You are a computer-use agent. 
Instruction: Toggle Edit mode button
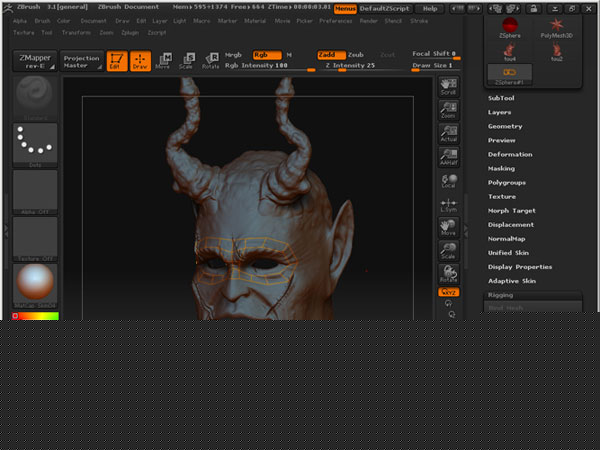116,60
